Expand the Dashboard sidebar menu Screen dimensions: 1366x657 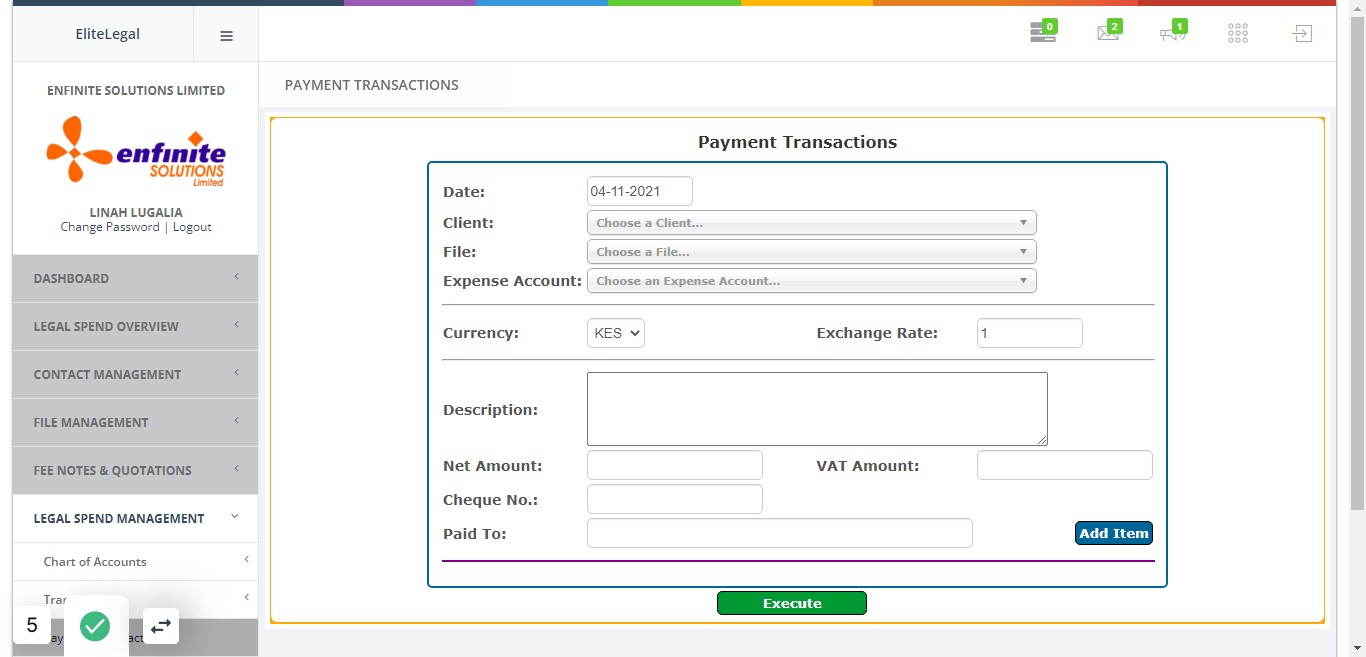pyautogui.click(x=135, y=278)
